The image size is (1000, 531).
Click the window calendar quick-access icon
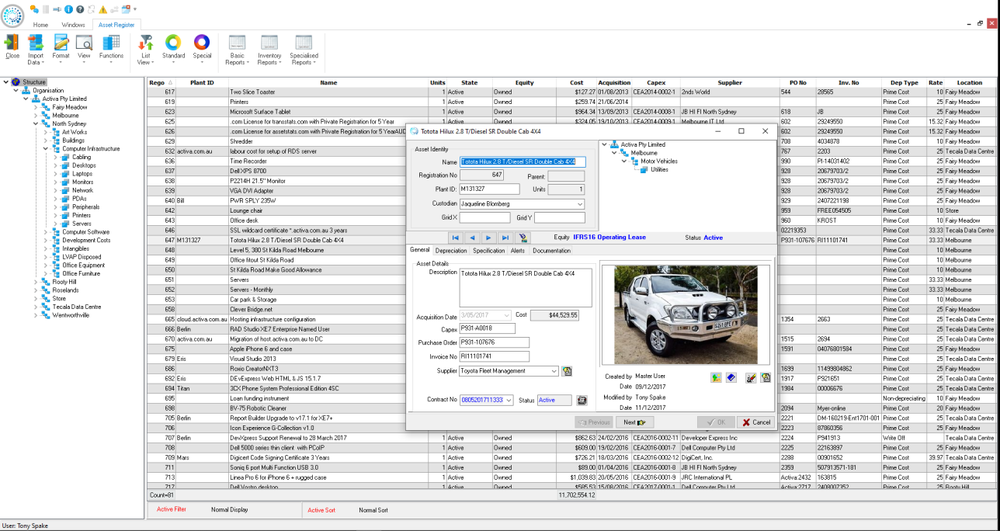point(126,10)
